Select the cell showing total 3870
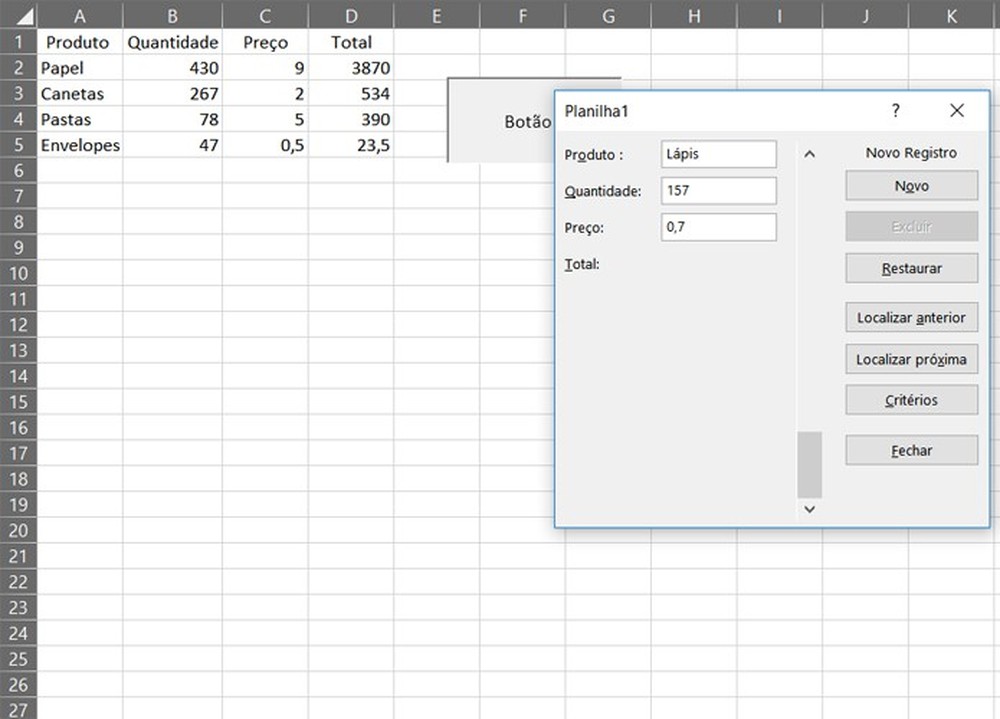Screen dimensions: 1000x719 (x=351, y=68)
